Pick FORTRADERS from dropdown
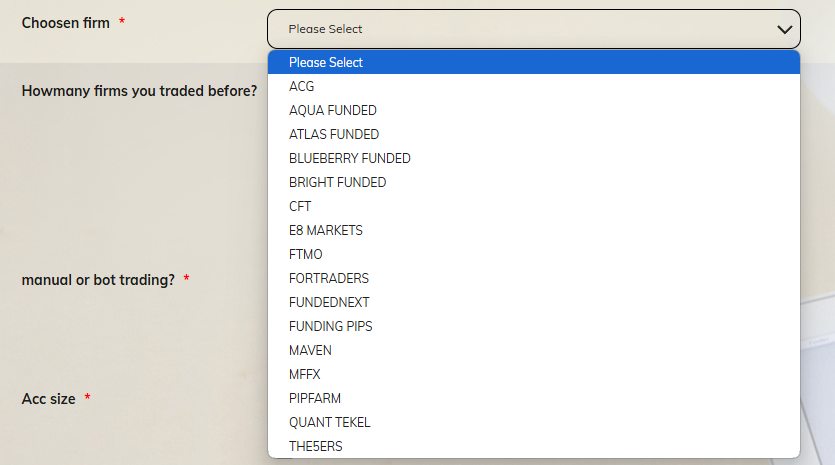Viewport: 835px width, 465px height. [534, 278]
